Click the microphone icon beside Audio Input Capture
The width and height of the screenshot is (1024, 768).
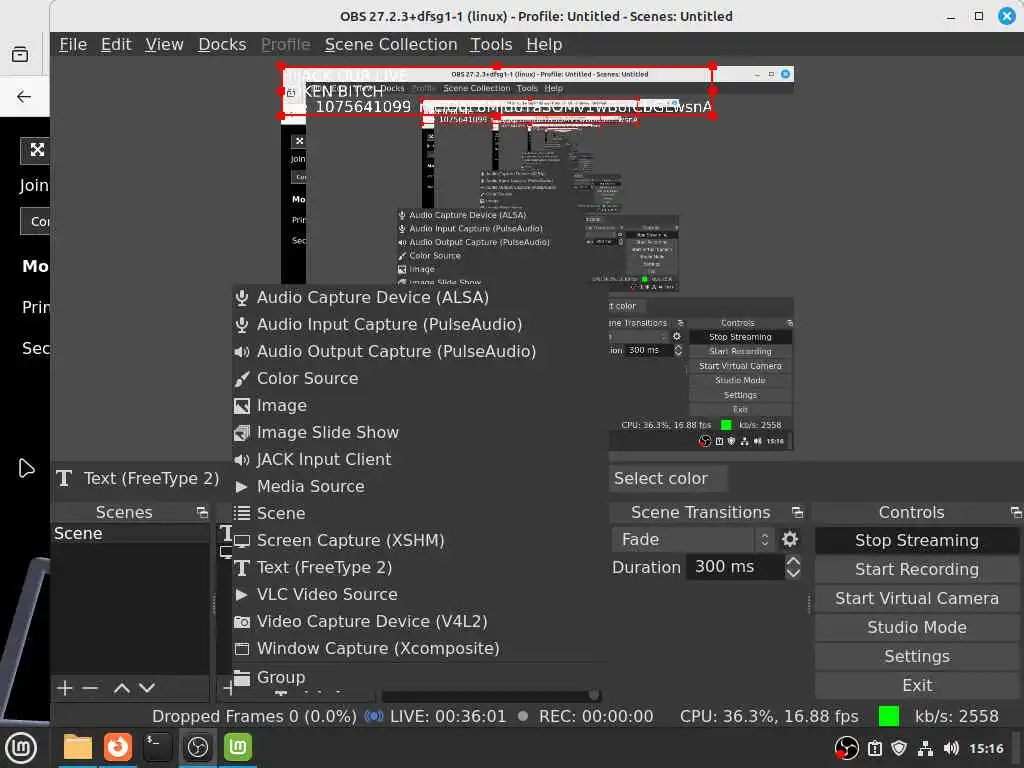click(242, 325)
